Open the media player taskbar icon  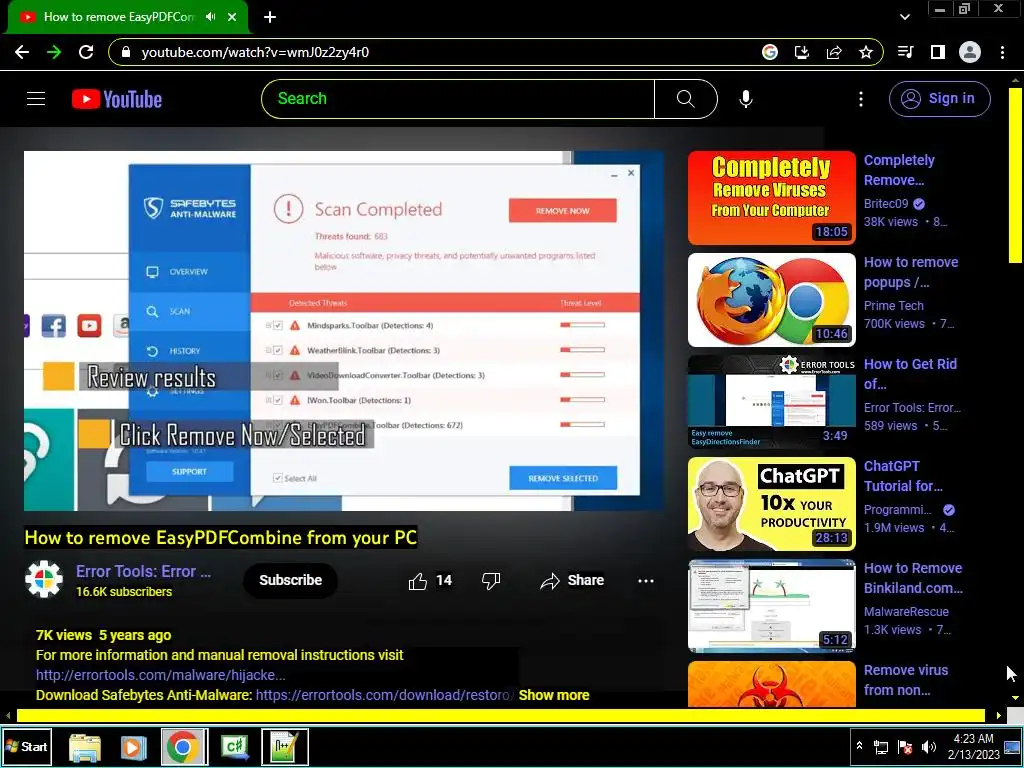133,747
